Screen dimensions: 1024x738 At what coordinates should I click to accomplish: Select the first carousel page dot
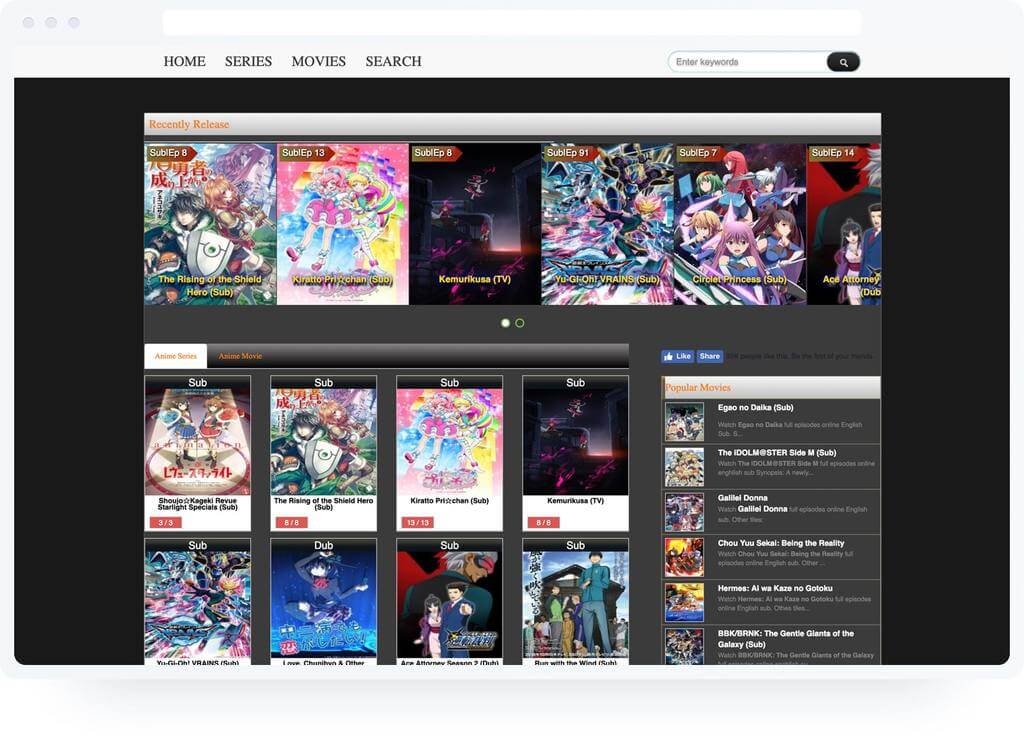[505, 323]
